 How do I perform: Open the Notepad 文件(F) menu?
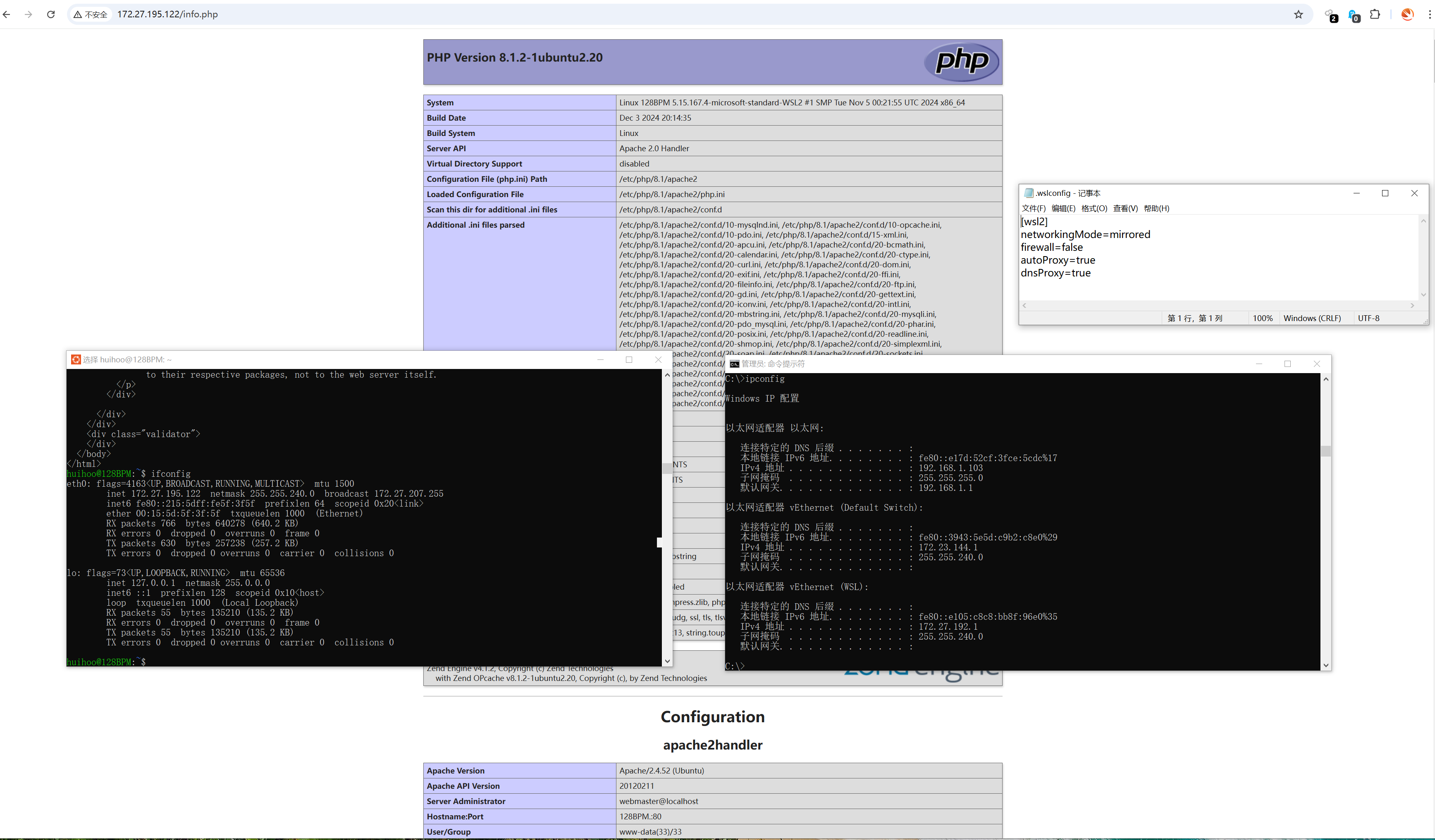(x=1034, y=208)
